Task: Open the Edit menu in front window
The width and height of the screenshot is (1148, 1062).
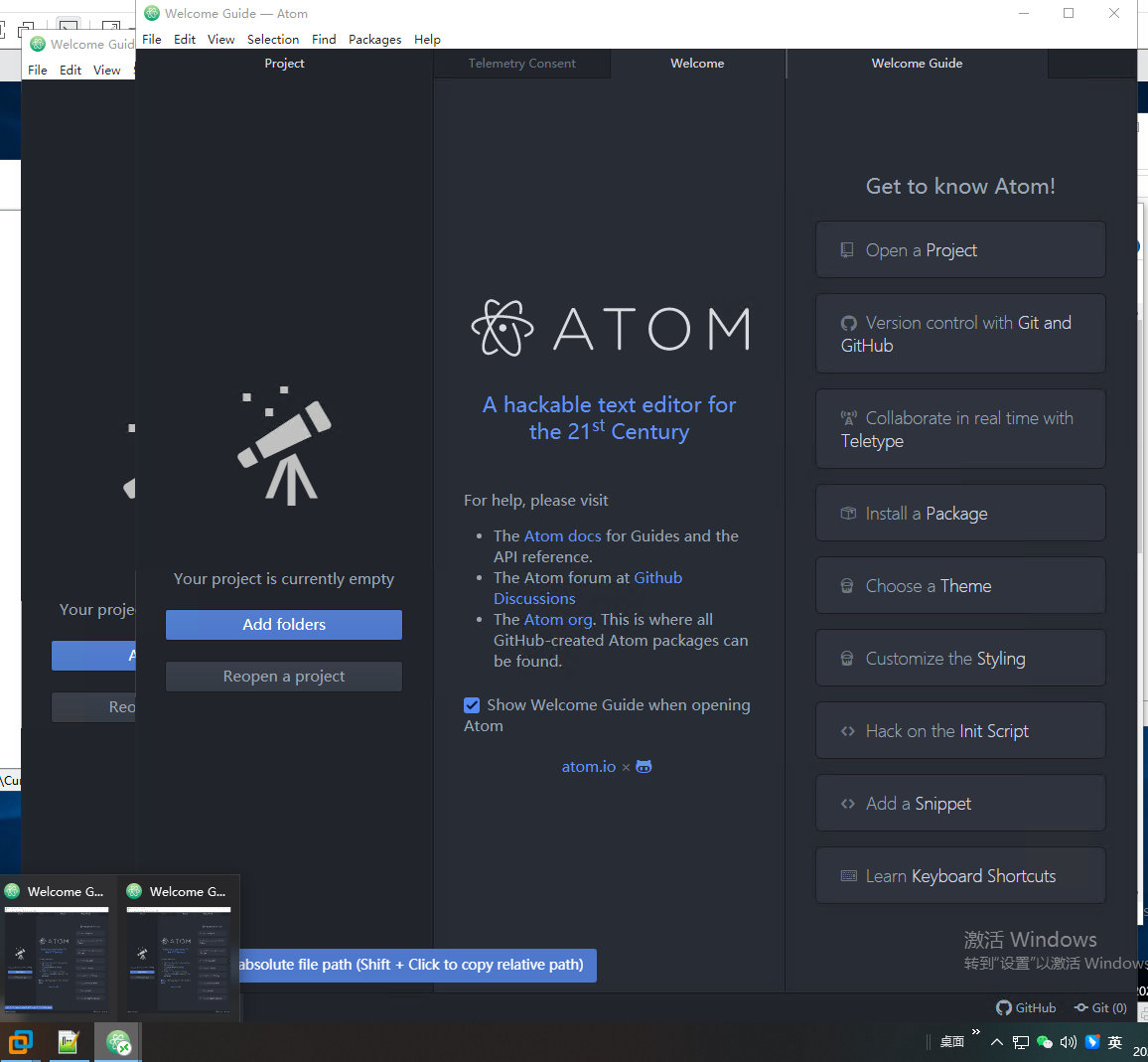Action: click(185, 40)
